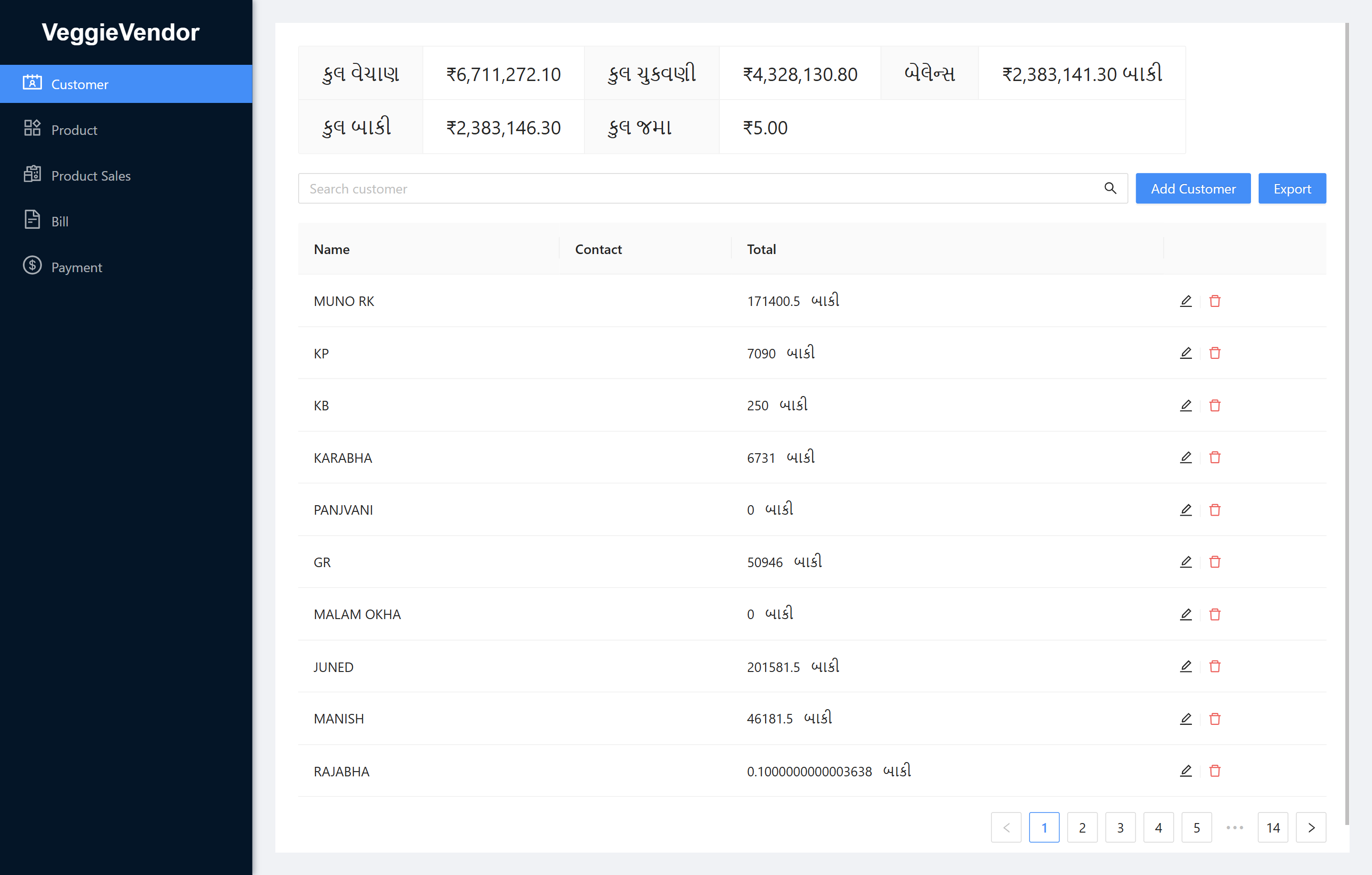
Task: Click the Add Customer button
Action: 1192,188
